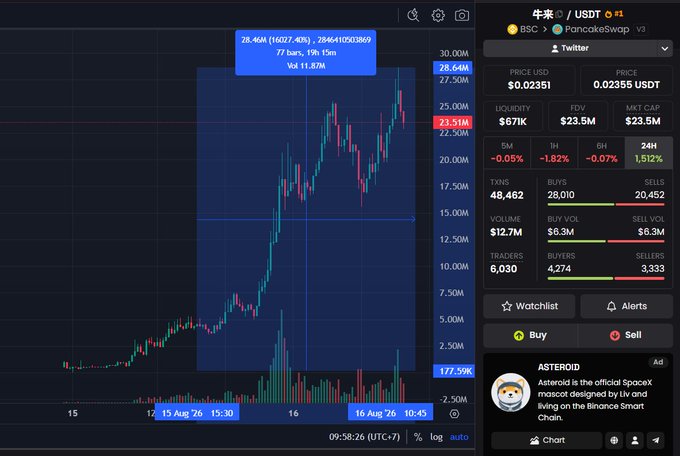The height and width of the screenshot is (456, 680).
Task: Click the 28.64M measurement top price label
Action: point(453,68)
